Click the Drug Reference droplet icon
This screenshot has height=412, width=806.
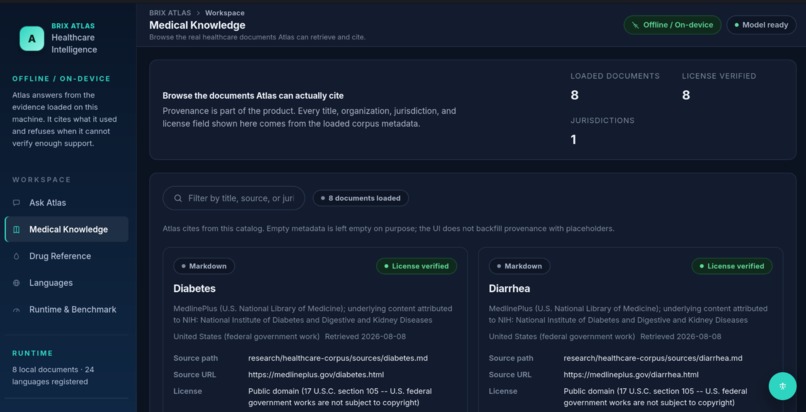click(x=16, y=256)
